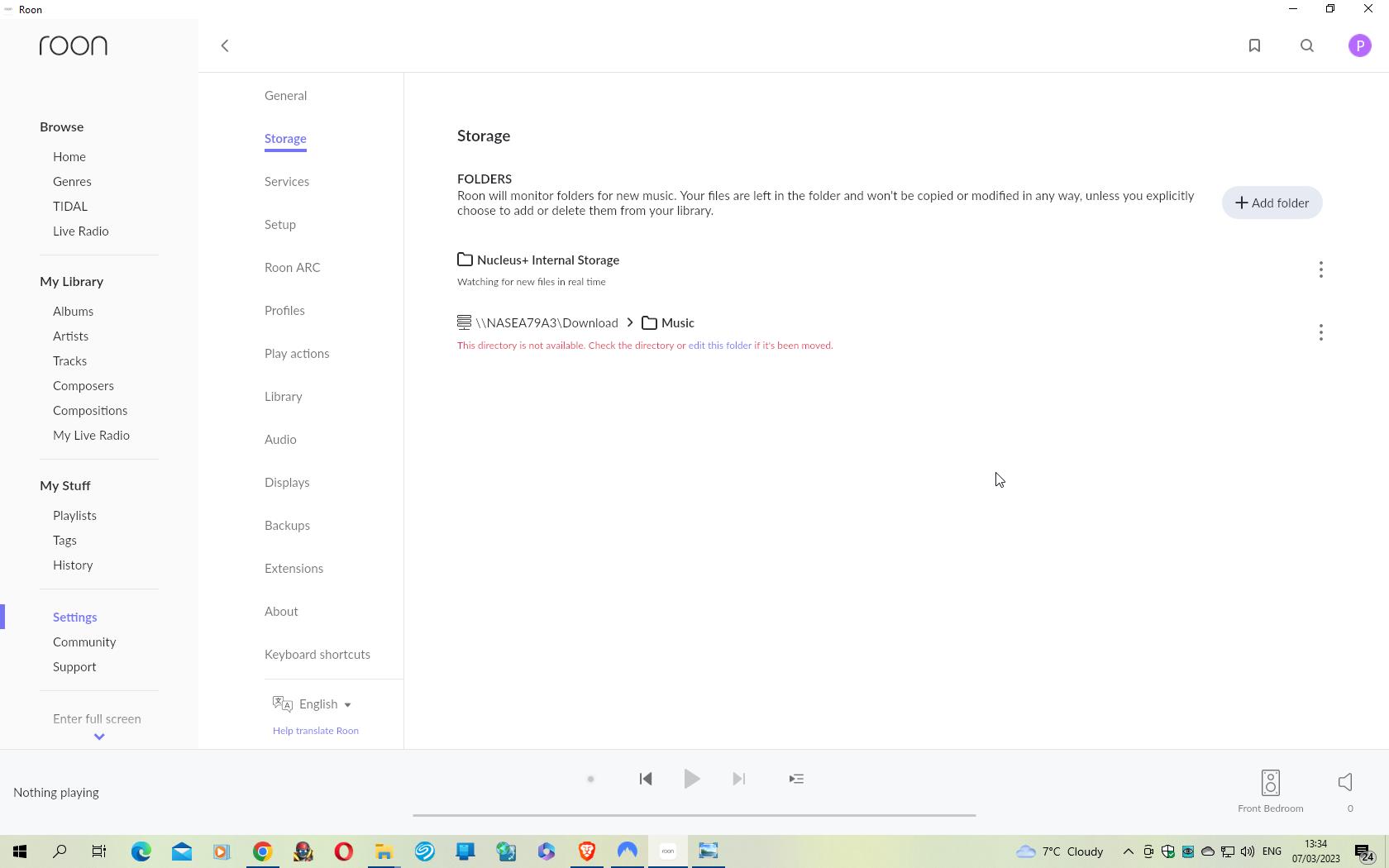The height and width of the screenshot is (868, 1389).
Task: Click the Roon logo
Action: [x=74, y=45]
